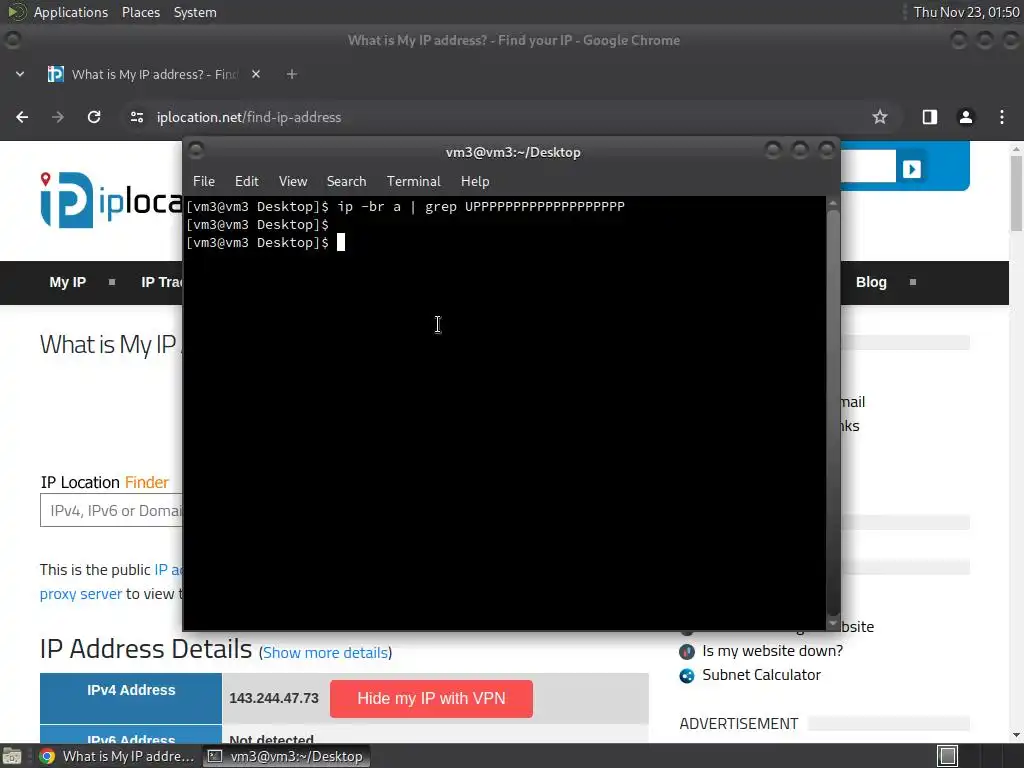View site information icon in address bar

point(136,117)
